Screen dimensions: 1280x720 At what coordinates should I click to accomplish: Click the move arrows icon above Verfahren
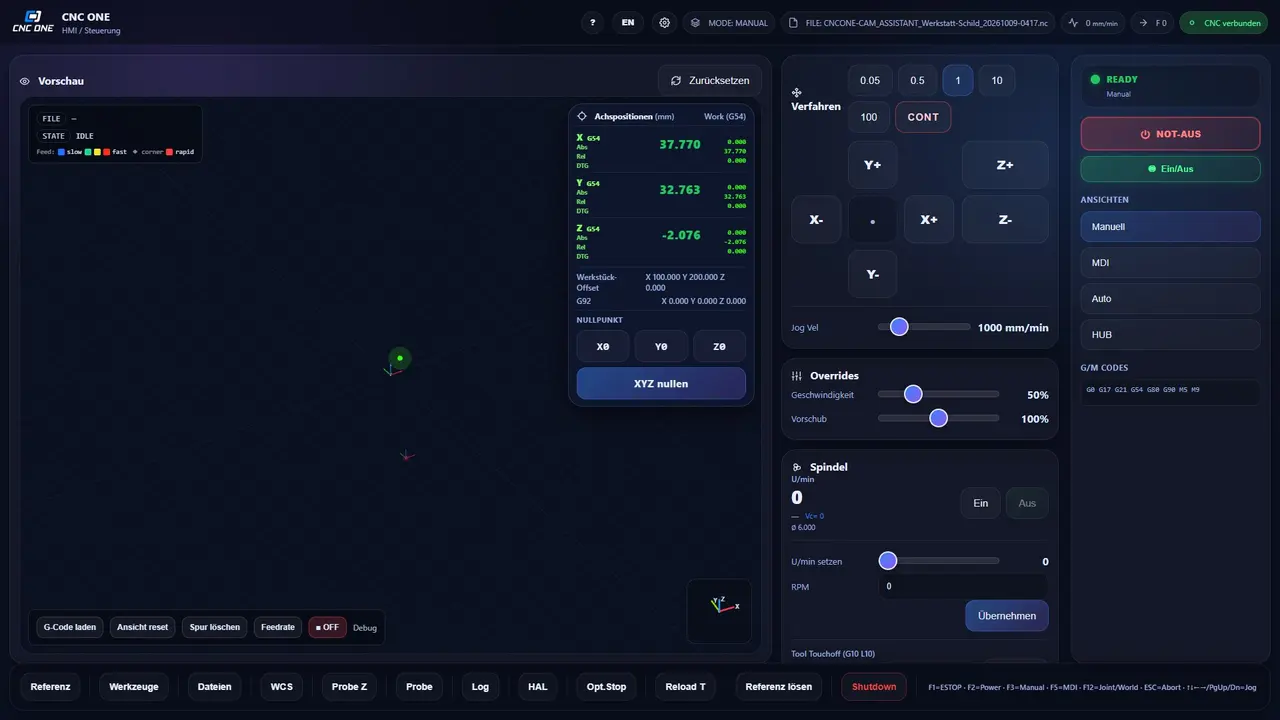click(x=797, y=93)
